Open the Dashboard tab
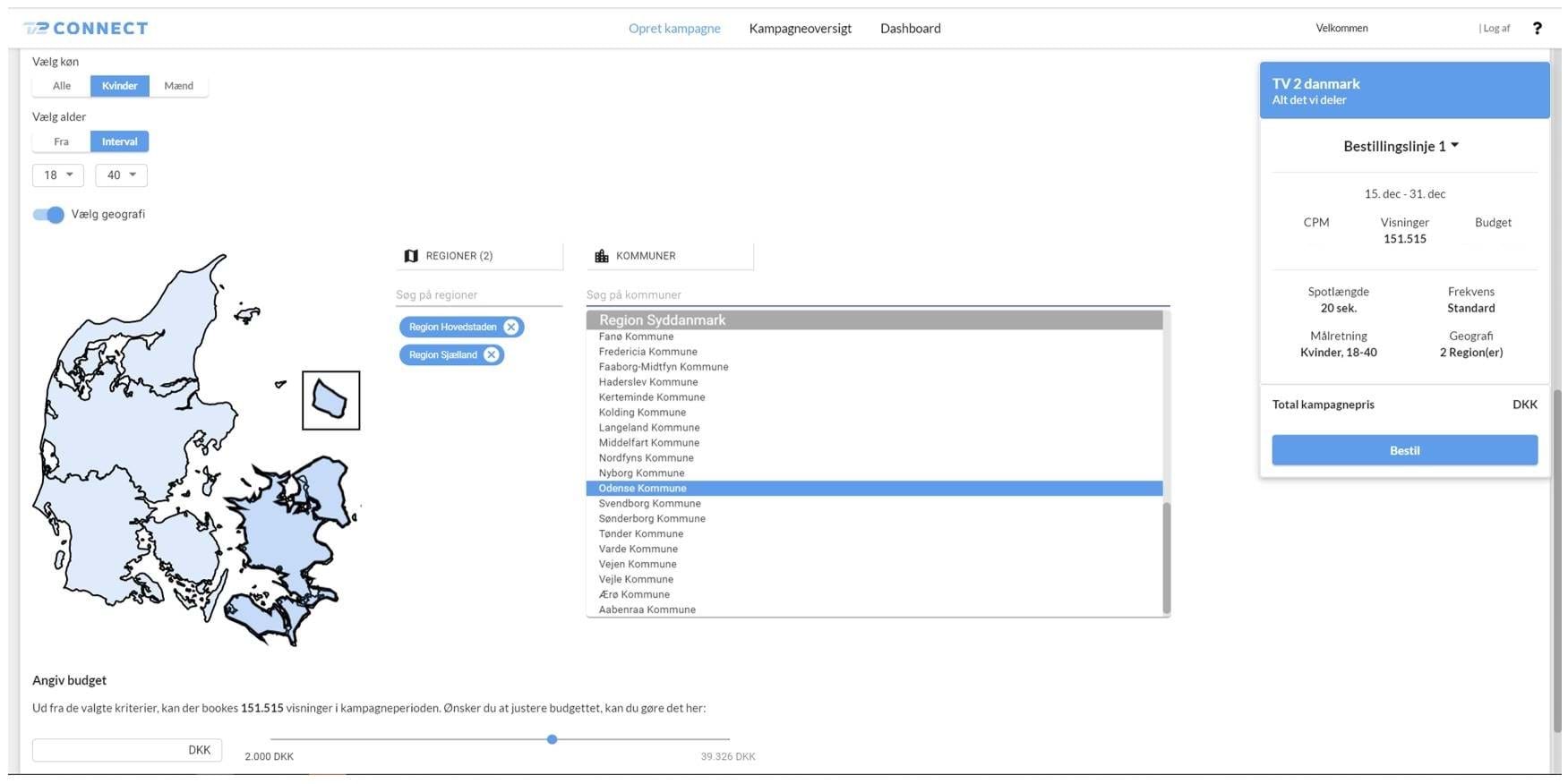The image size is (1568, 784). click(x=910, y=29)
